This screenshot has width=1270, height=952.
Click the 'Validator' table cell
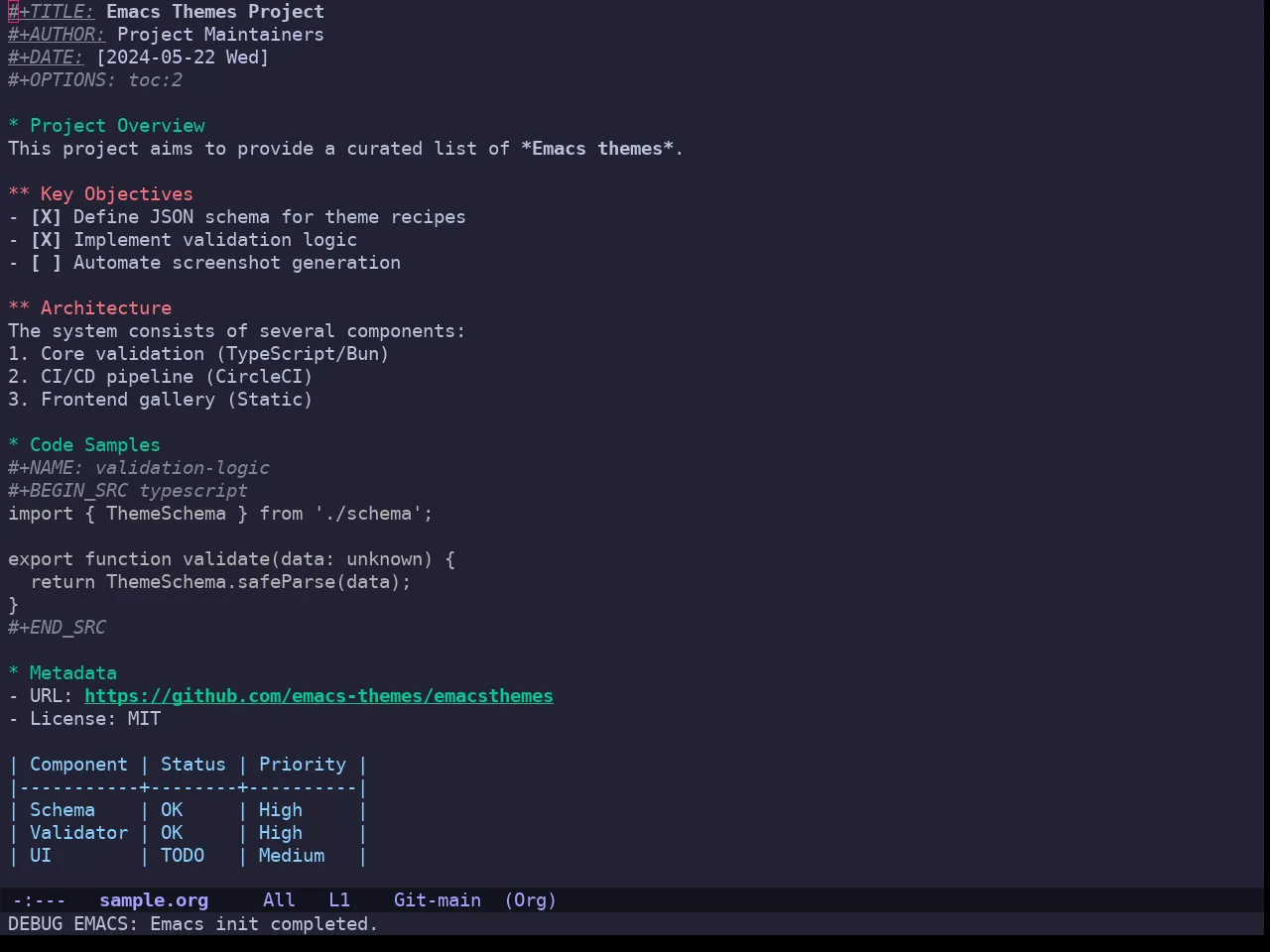click(78, 833)
